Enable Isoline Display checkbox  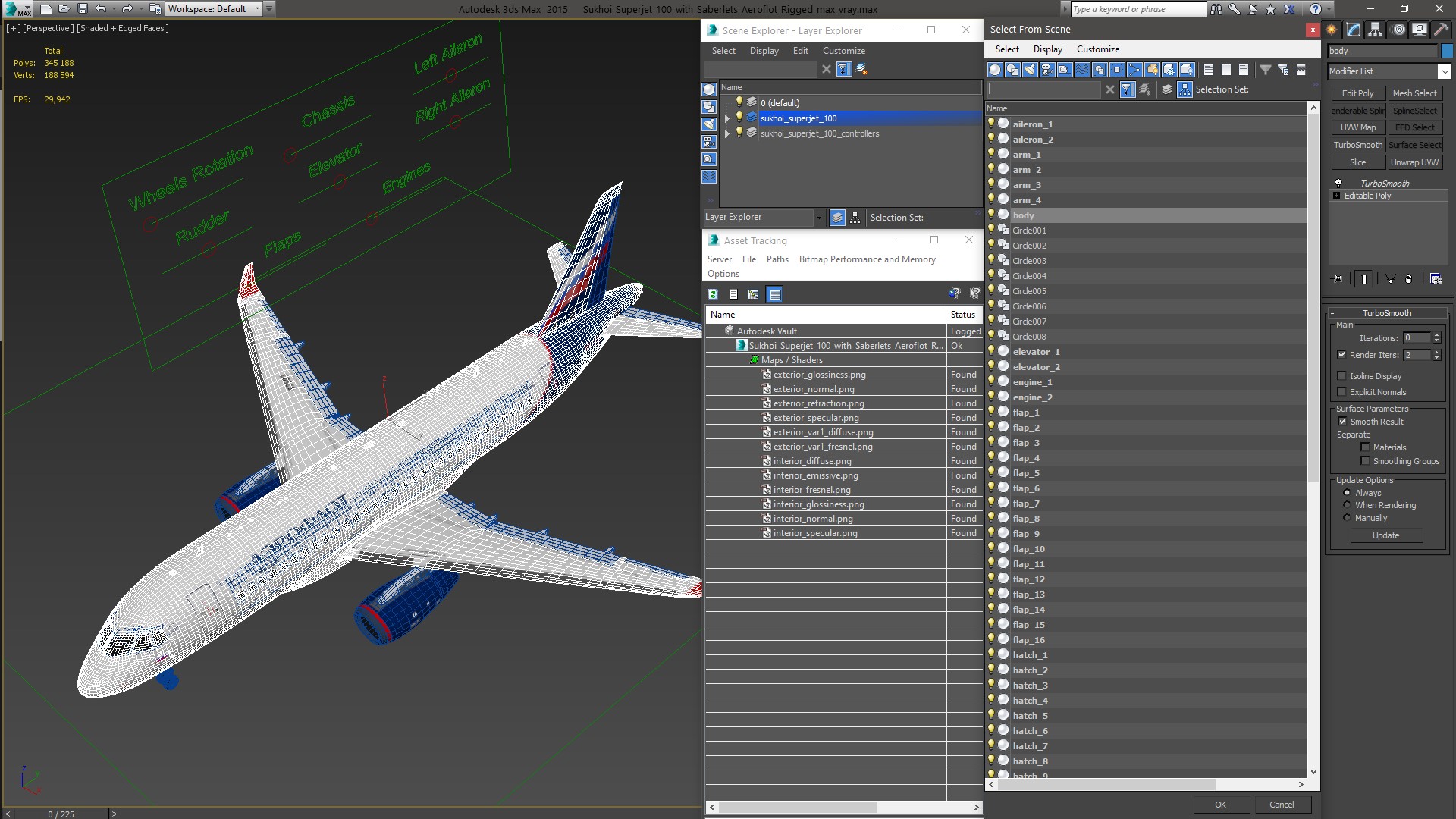tap(1341, 376)
